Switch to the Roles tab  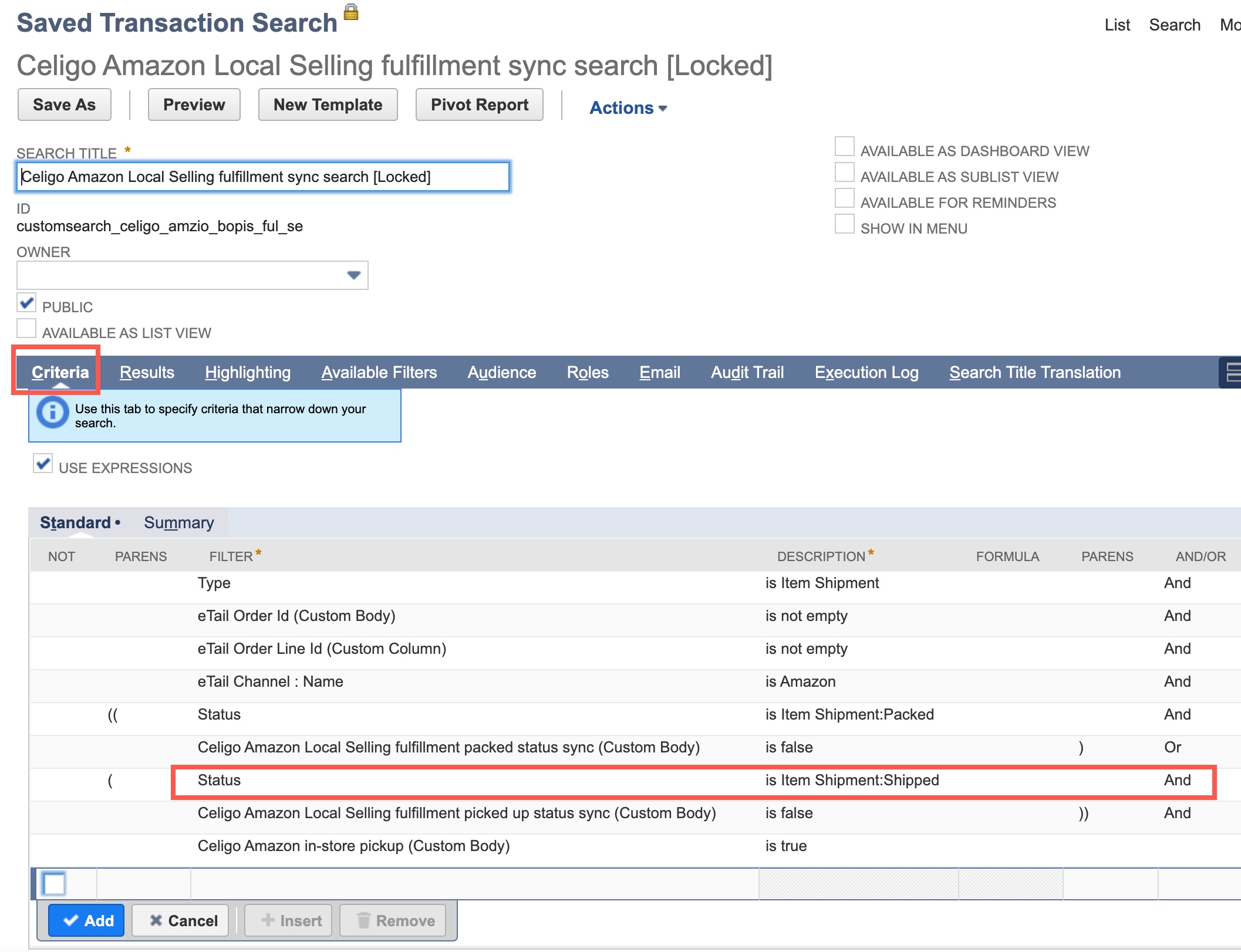pos(588,372)
